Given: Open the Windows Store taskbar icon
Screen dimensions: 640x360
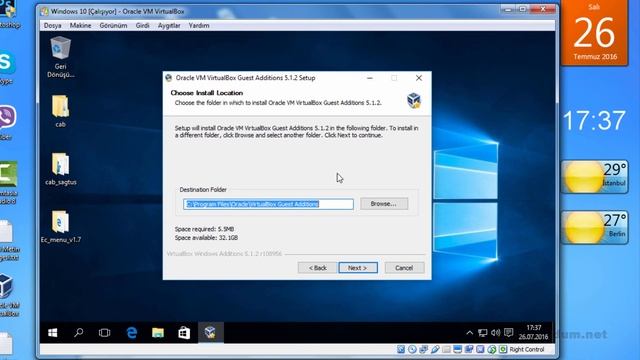Looking at the screenshot, I should coord(184,333).
